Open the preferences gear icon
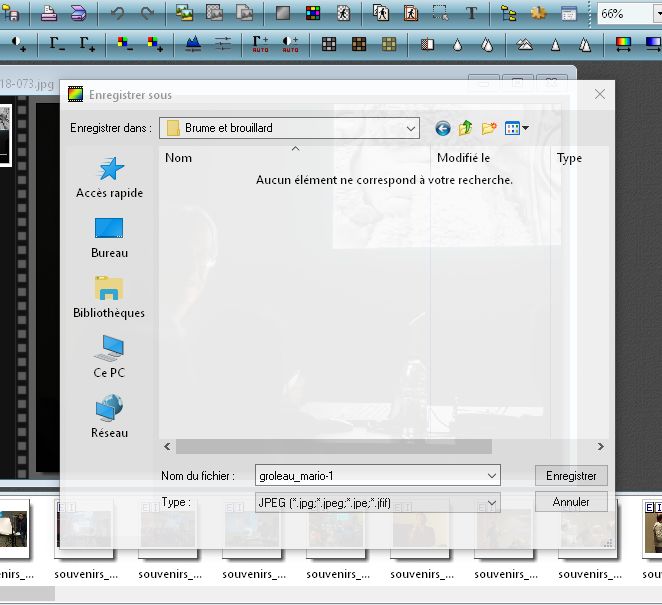Viewport: 662px width, 605px height. point(538,14)
